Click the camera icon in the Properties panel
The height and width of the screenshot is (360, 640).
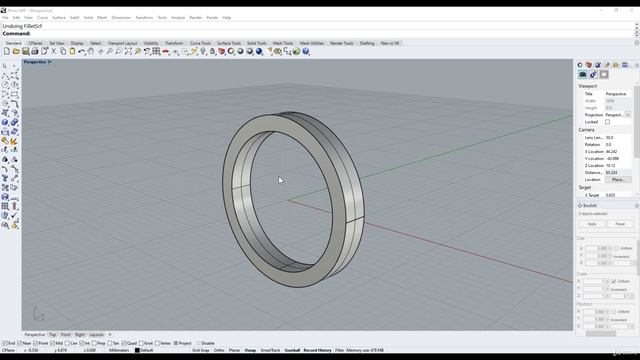click(x=582, y=75)
